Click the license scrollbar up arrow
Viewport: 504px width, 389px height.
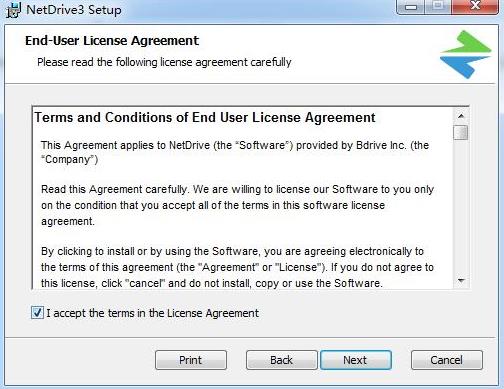(461, 116)
